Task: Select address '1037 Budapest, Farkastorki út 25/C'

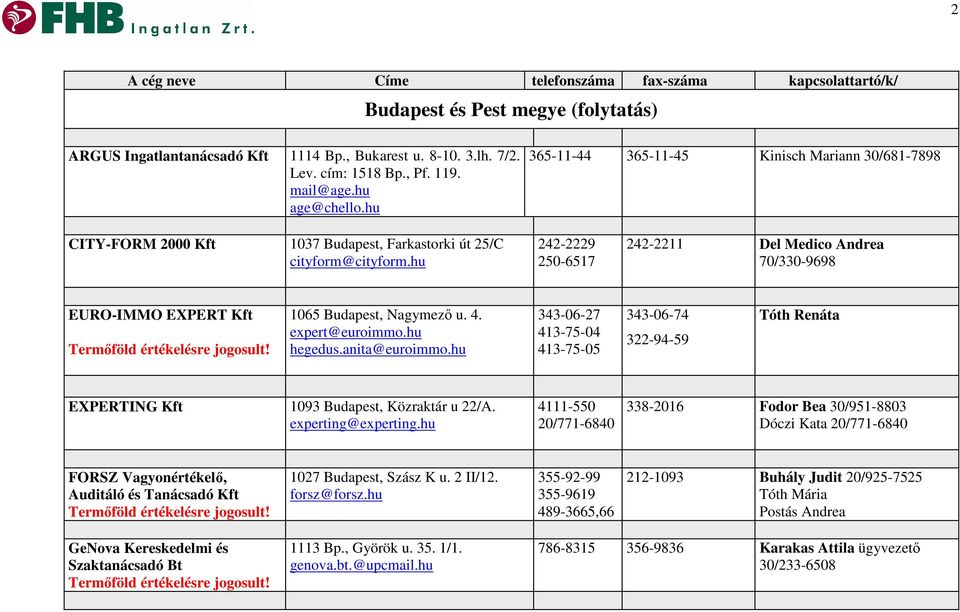Action: 397,244
